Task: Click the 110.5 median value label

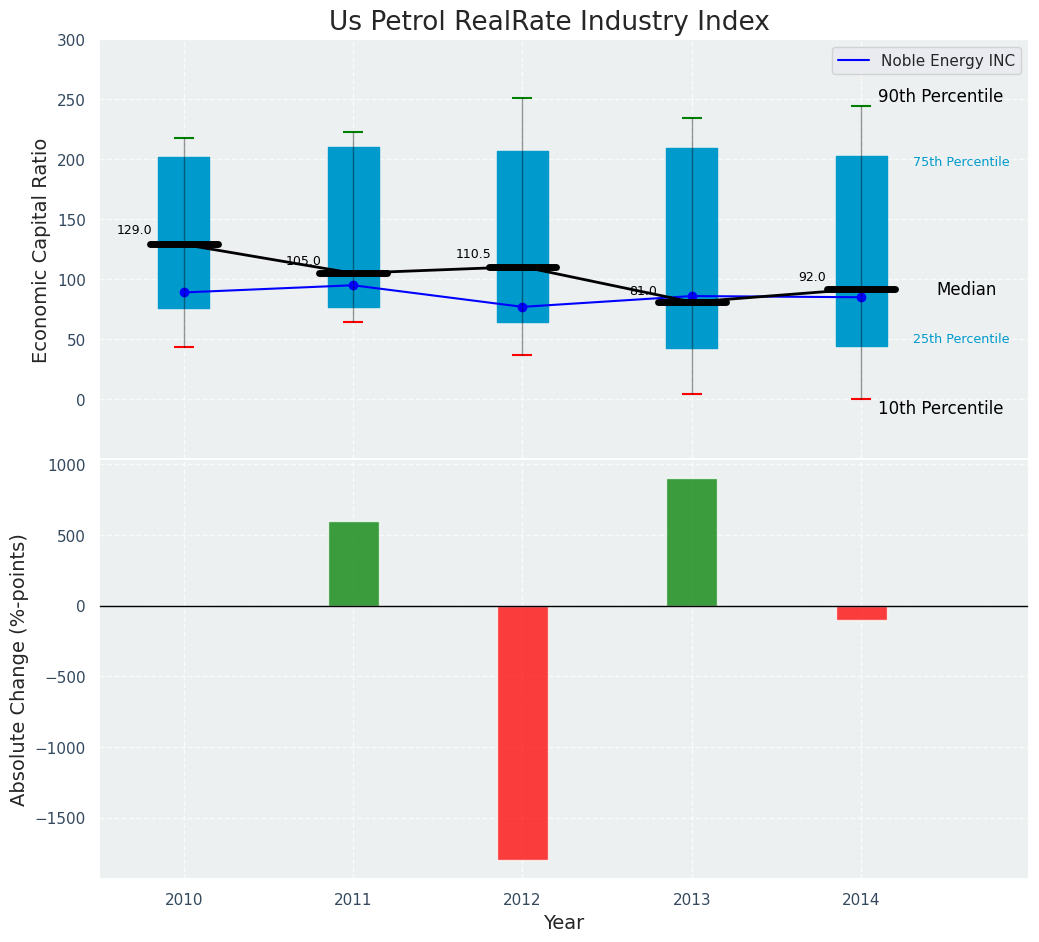Action: 473,254
